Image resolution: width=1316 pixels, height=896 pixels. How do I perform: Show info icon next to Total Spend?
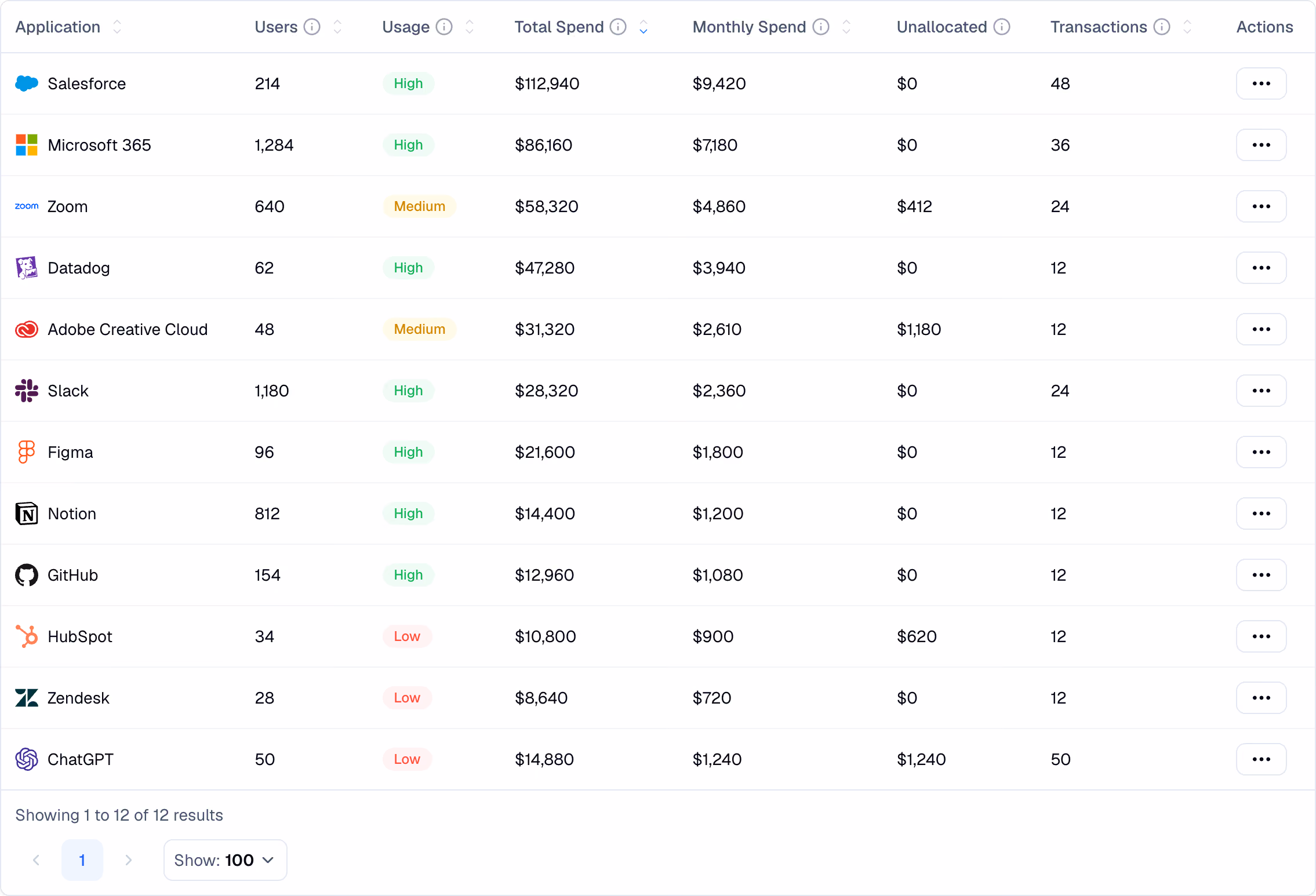(x=619, y=27)
